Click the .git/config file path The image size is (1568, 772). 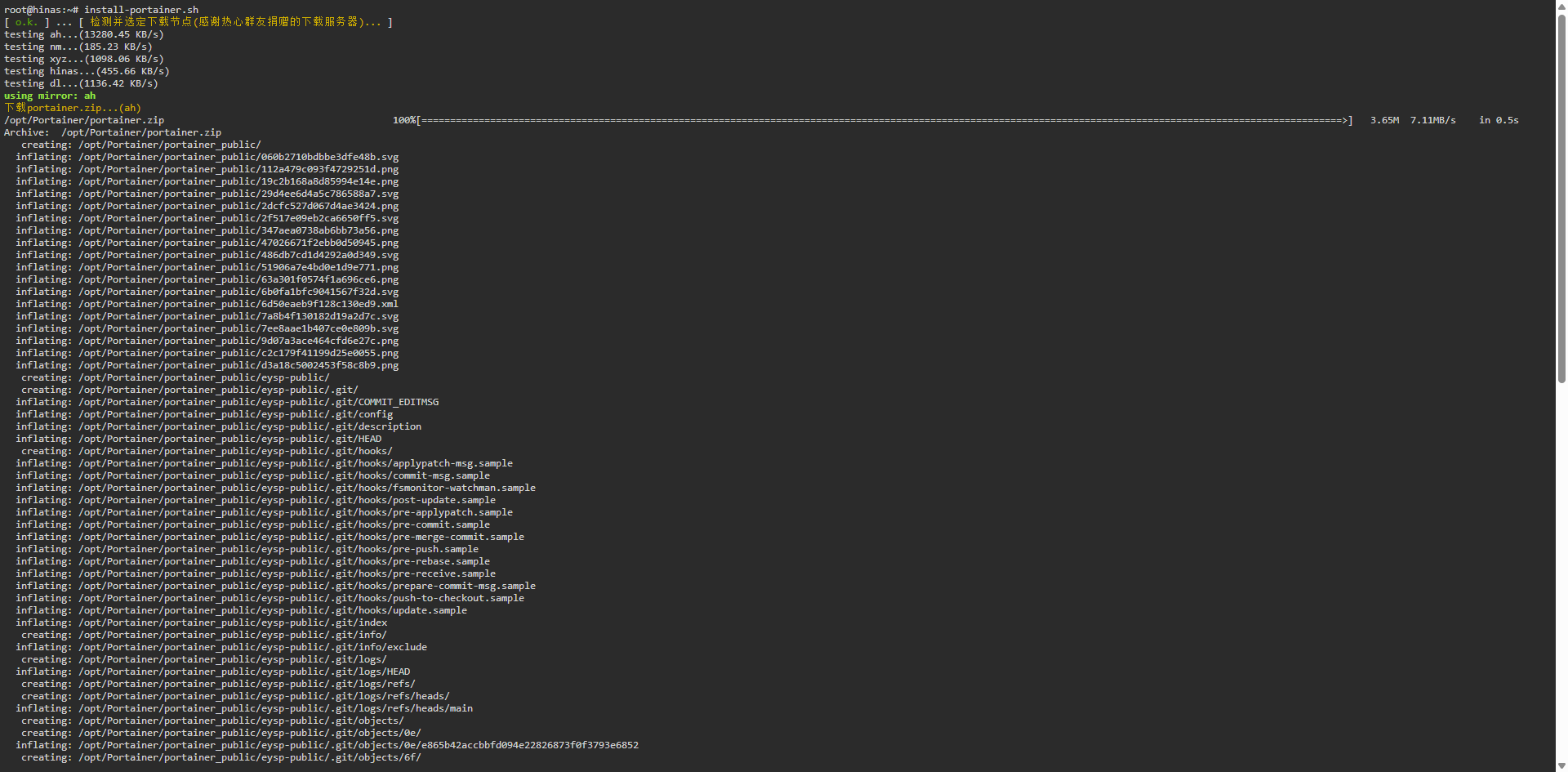pos(235,414)
